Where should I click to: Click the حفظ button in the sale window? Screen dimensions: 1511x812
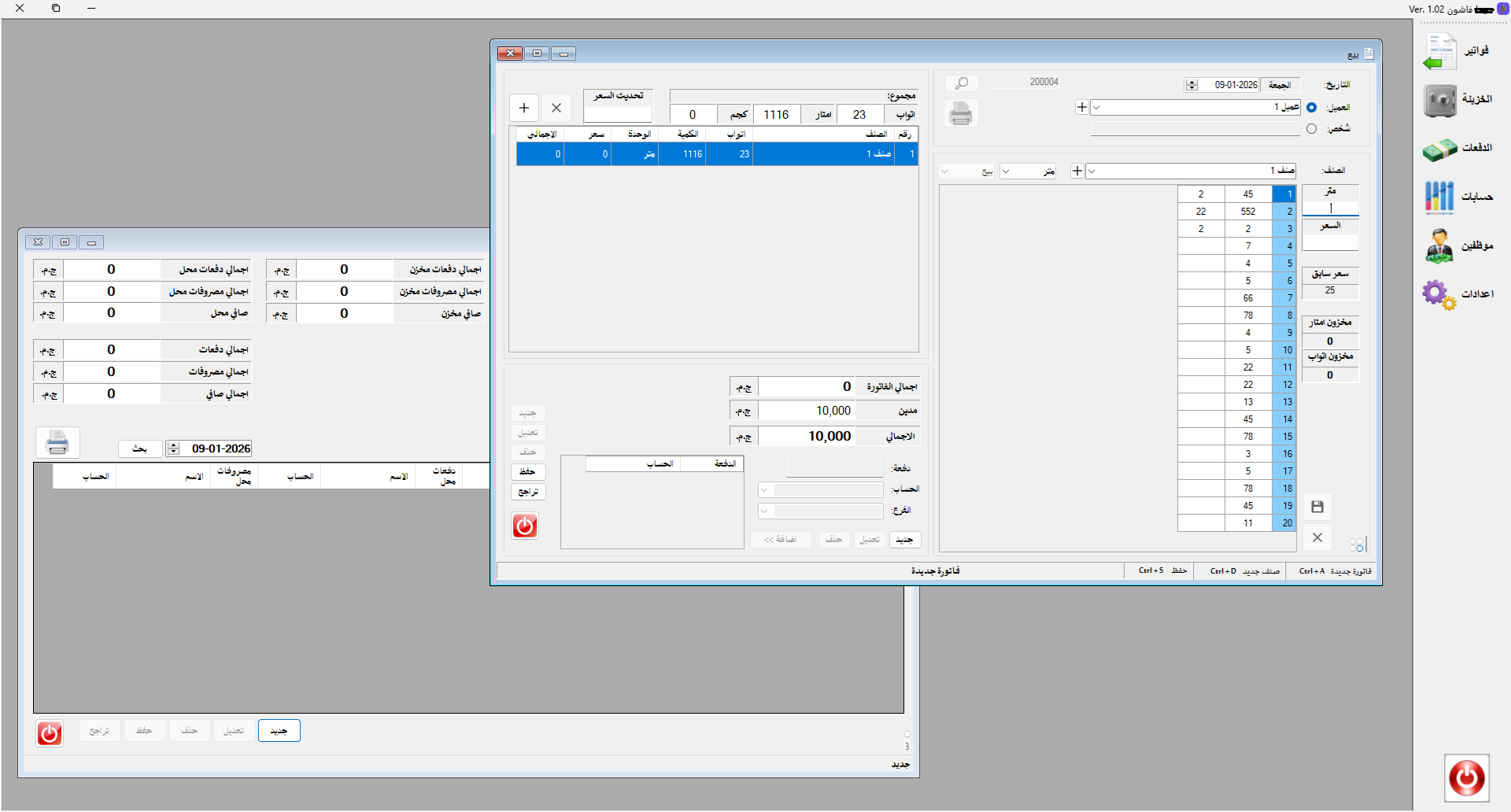pos(527,471)
